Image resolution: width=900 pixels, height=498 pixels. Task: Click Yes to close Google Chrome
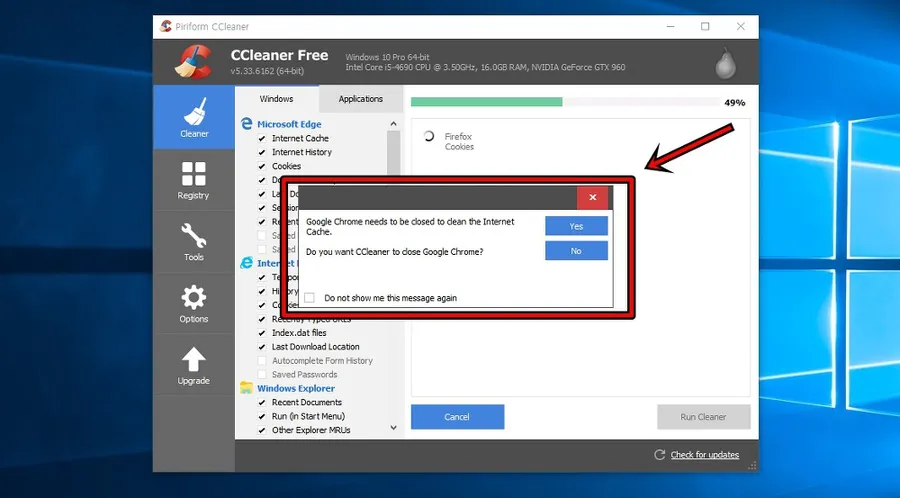tap(576, 226)
